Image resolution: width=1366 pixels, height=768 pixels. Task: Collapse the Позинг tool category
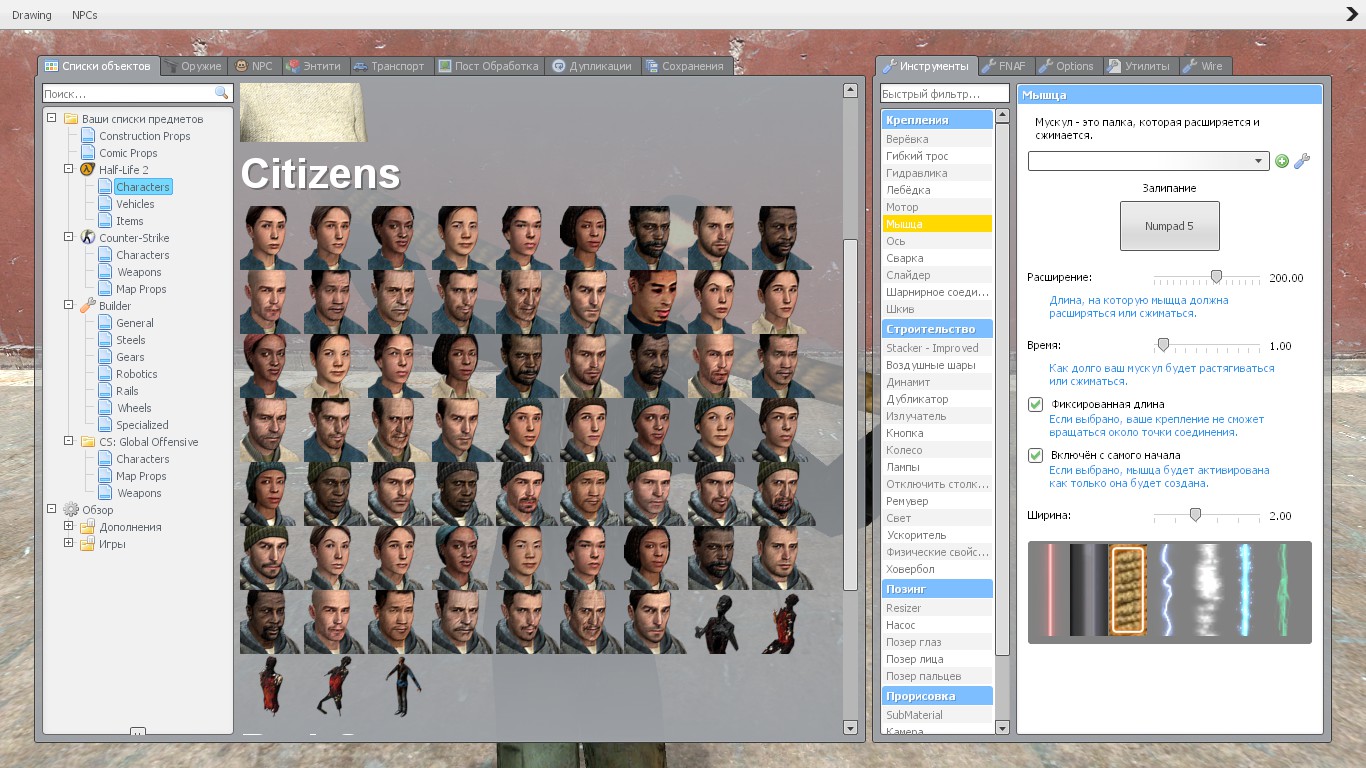[x=937, y=589]
